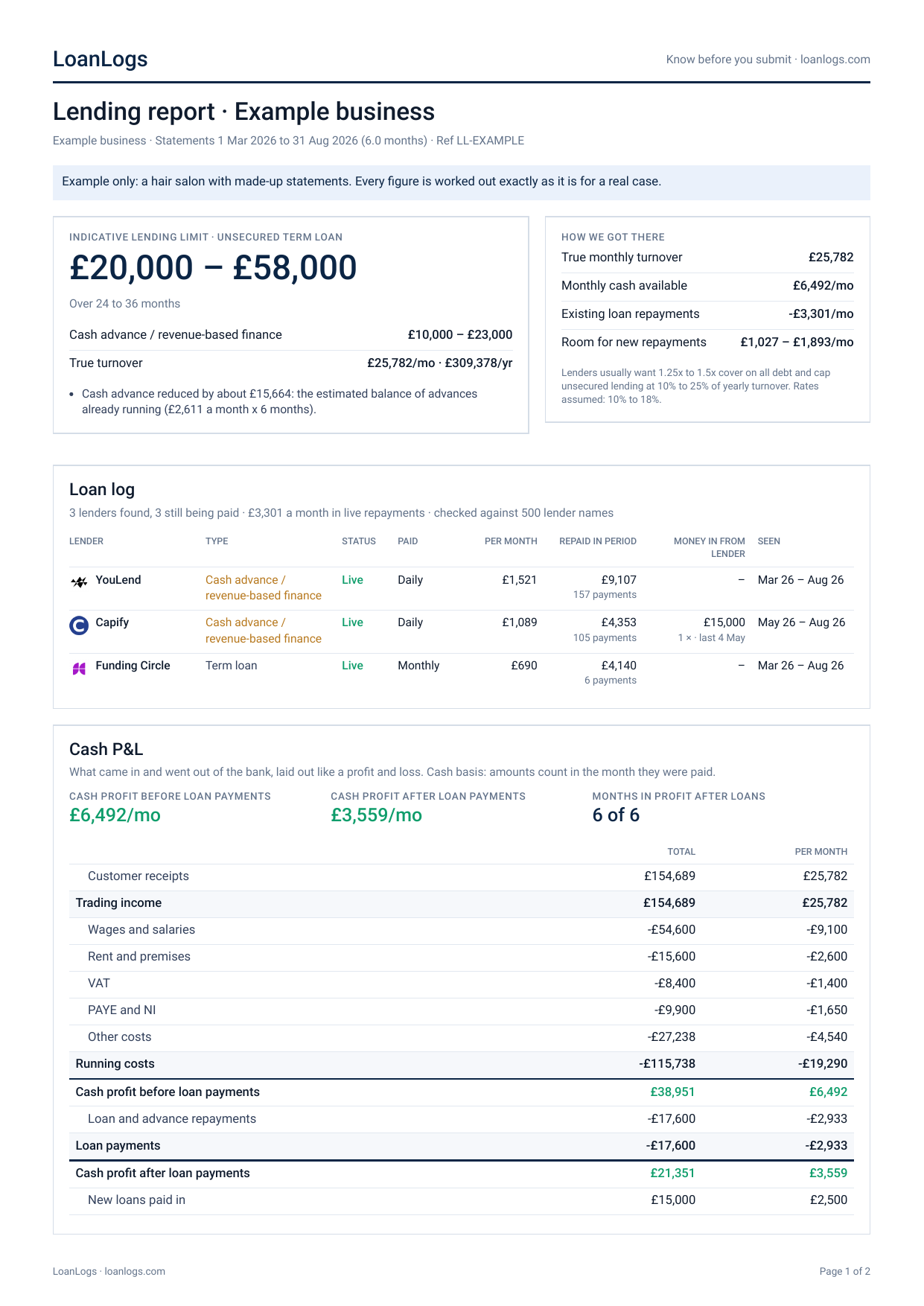This screenshot has width=924, height=1306.
Task: Click the Funding Circle logo icon
Action: (x=79, y=668)
